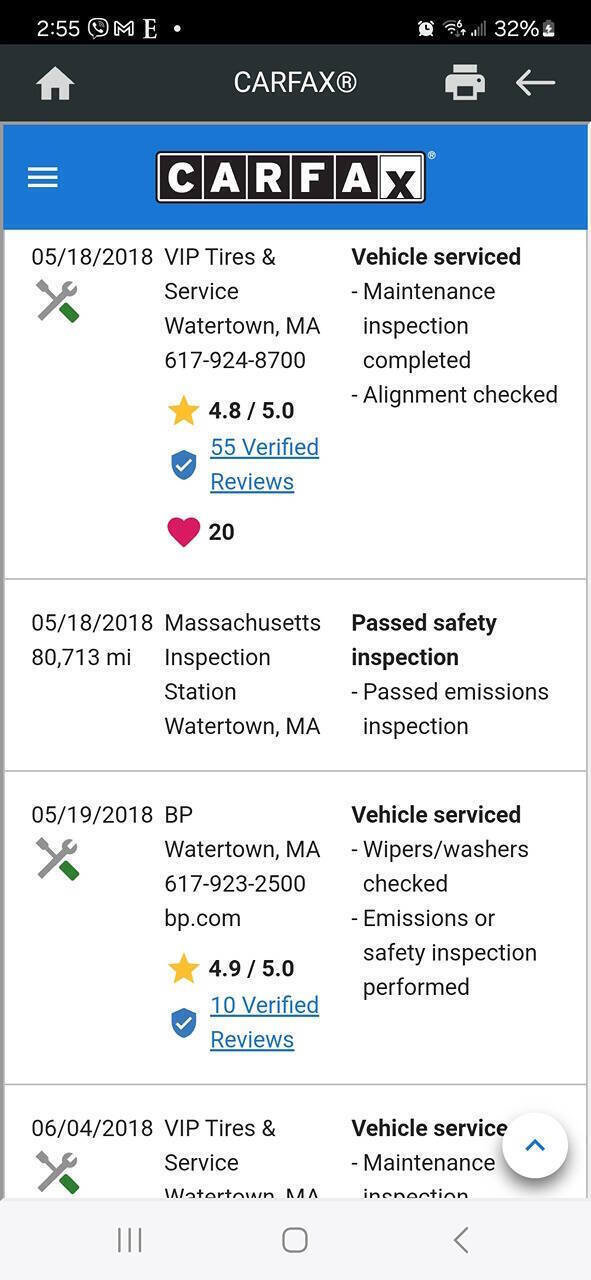
Task: Tap the star next to 4.8 / 5.0
Action: tap(183, 410)
